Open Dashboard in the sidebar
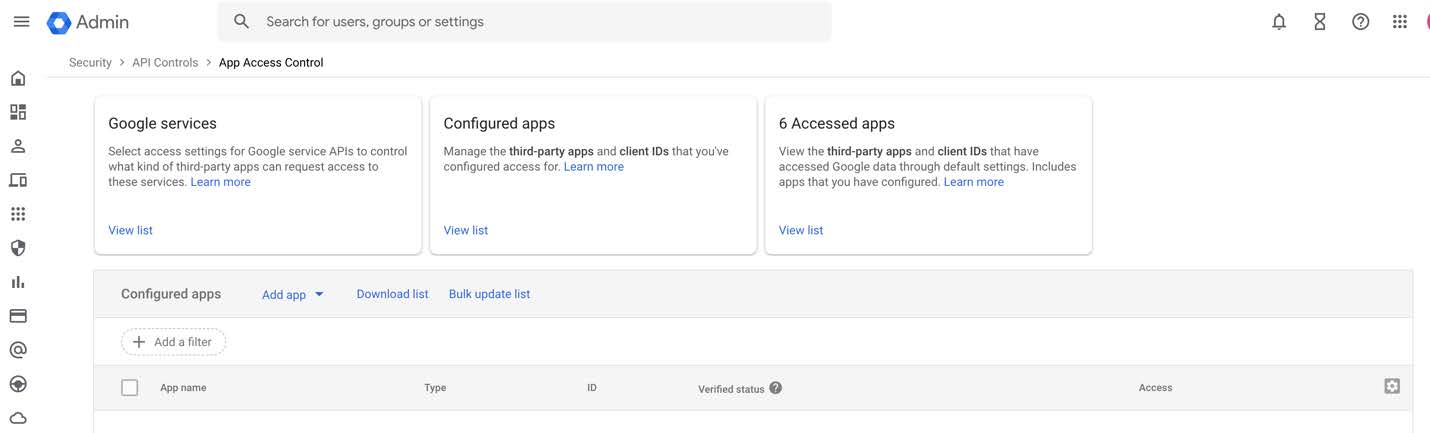Viewport: 1430px width, 433px height. [18, 112]
